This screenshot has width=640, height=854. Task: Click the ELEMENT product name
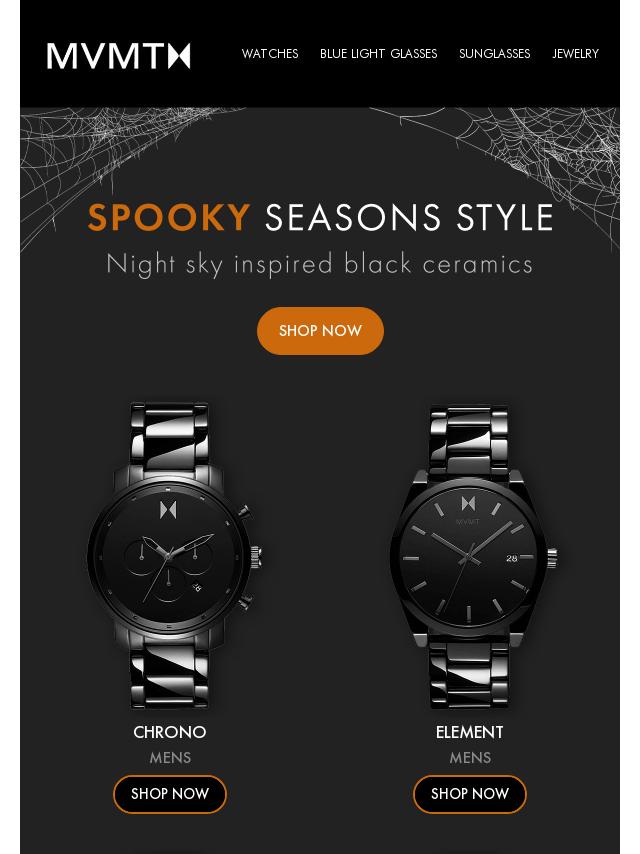(x=470, y=732)
